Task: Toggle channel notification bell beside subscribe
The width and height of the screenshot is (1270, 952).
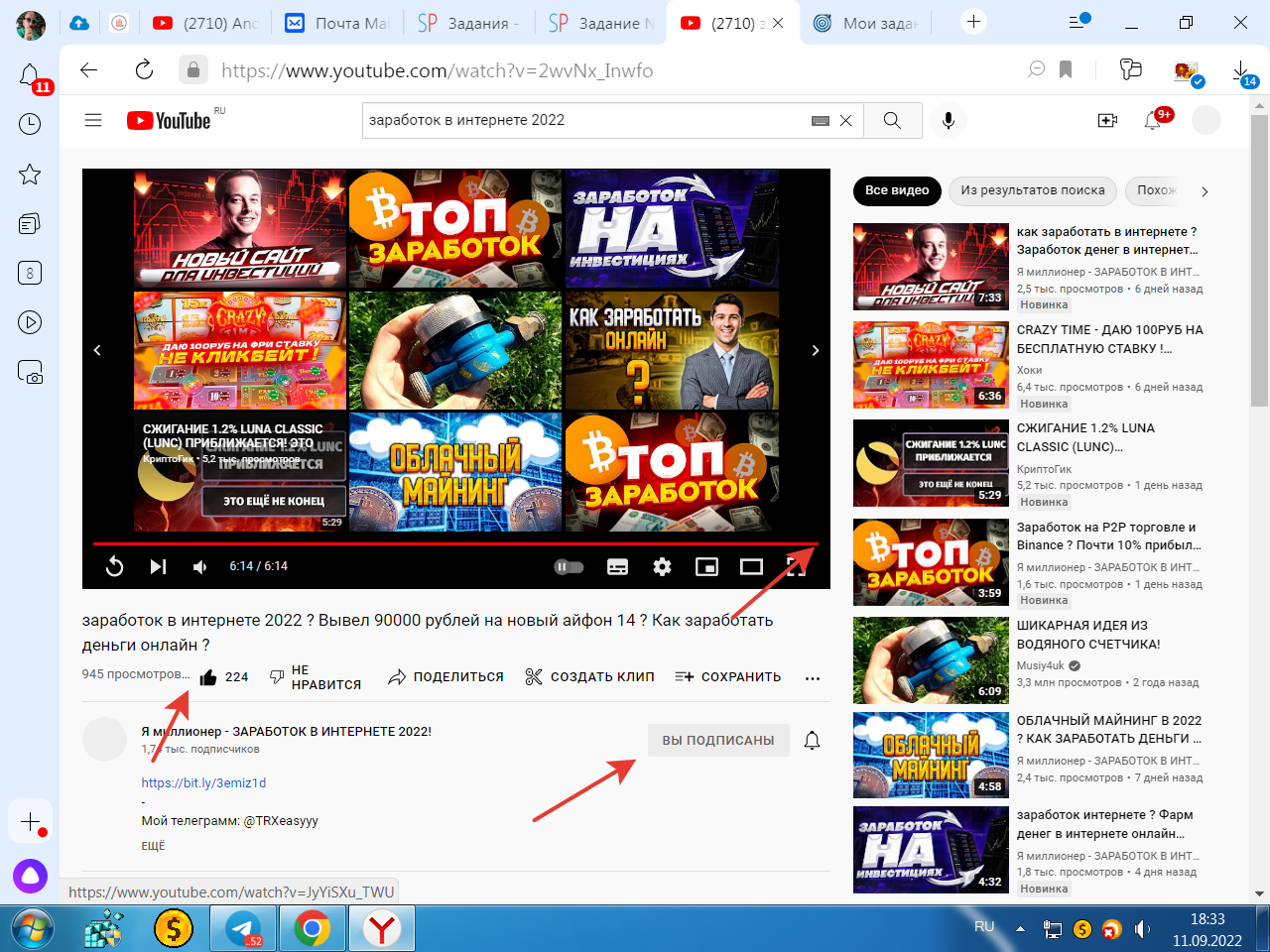Action: click(812, 740)
